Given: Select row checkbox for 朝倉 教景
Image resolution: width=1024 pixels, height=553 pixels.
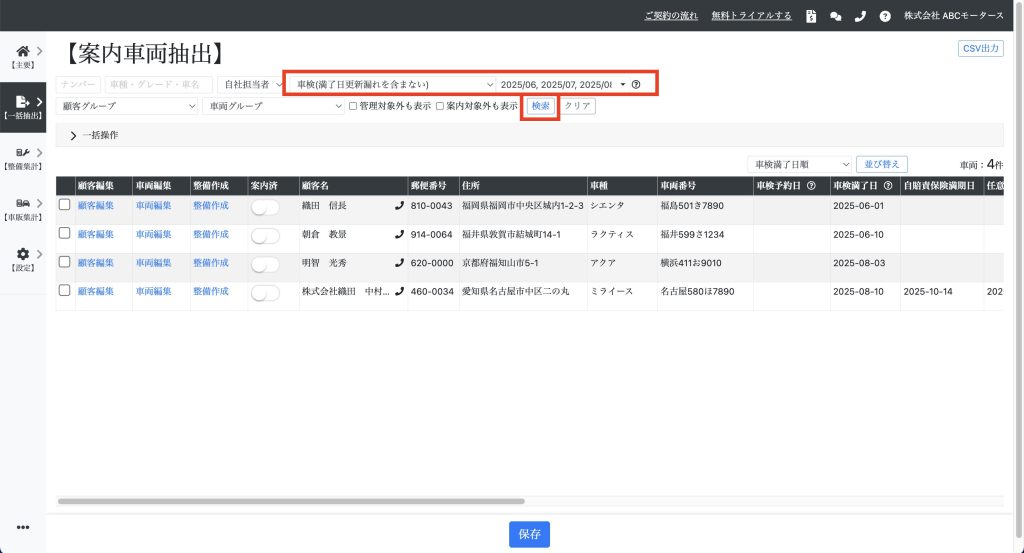Looking at the screenshot, I should [64, 233].
